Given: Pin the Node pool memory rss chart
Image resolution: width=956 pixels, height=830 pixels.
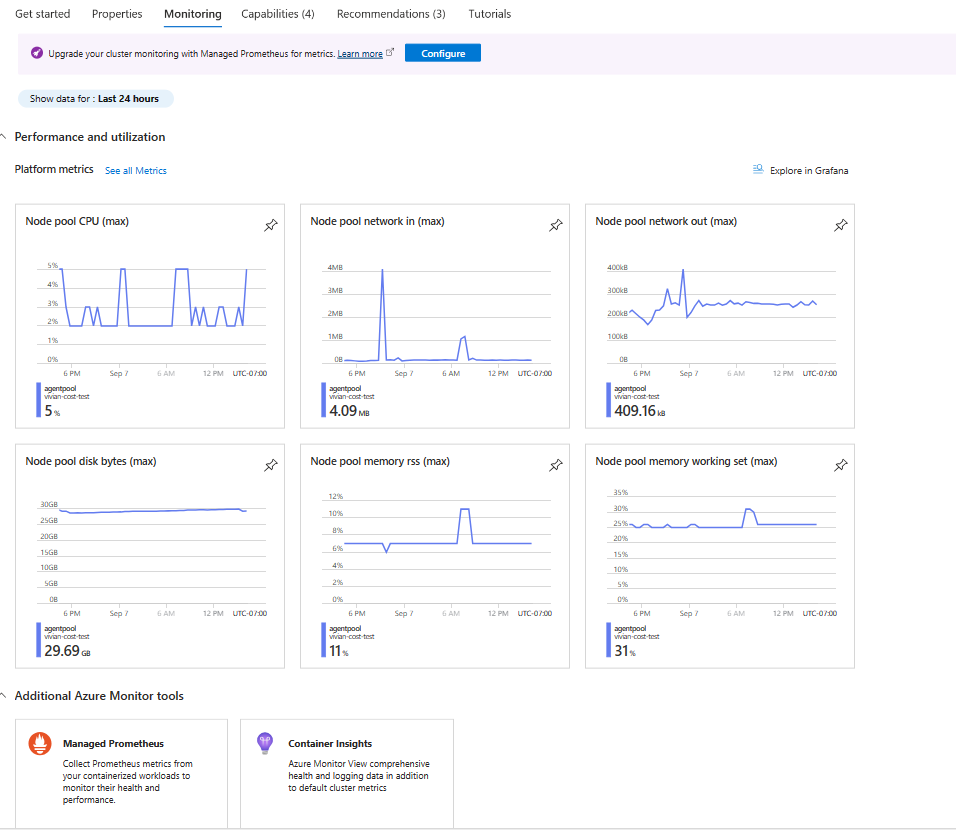Looking at the screenshot, I should [x=556, y=466].
